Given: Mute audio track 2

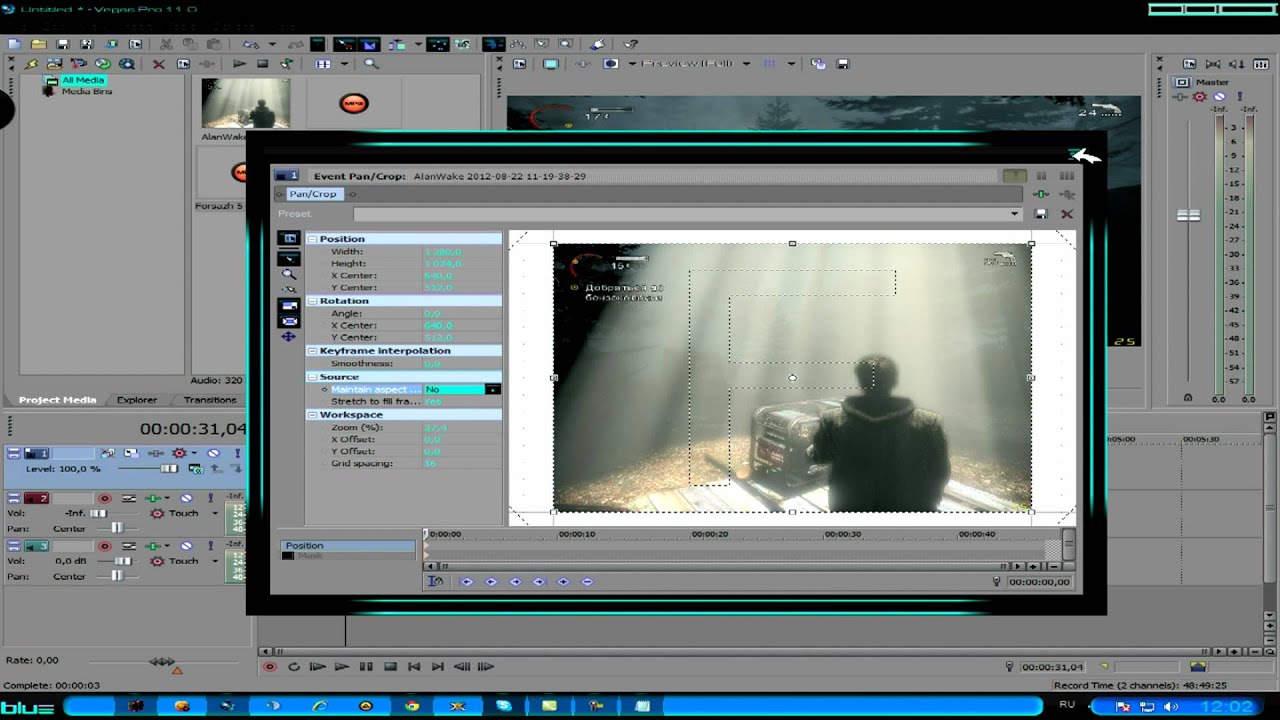Looking at the screenshot, I should pos(186,498).
